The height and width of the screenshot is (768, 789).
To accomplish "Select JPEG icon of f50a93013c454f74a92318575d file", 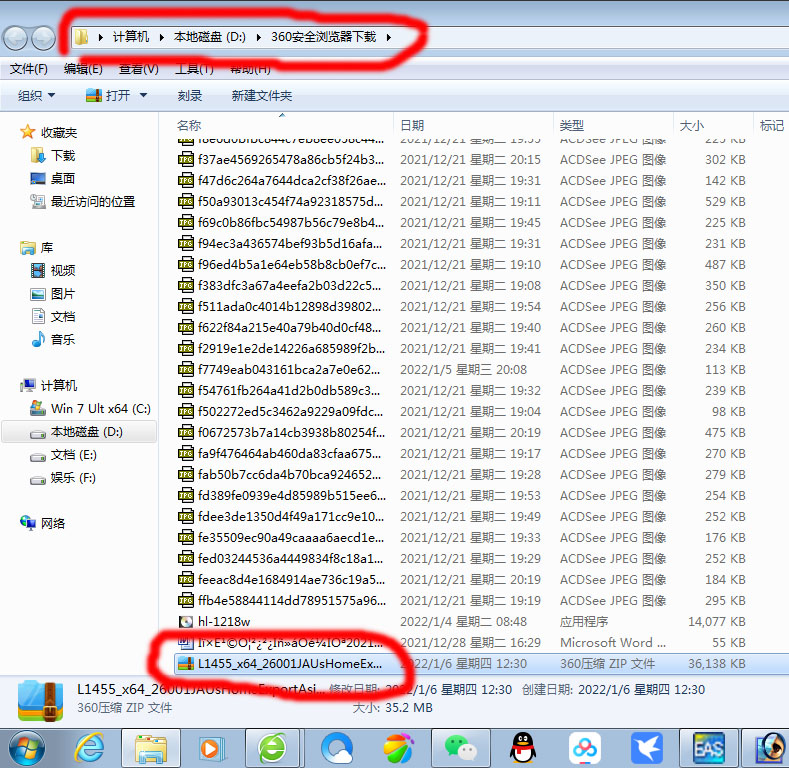I will [x=186, y=202].
